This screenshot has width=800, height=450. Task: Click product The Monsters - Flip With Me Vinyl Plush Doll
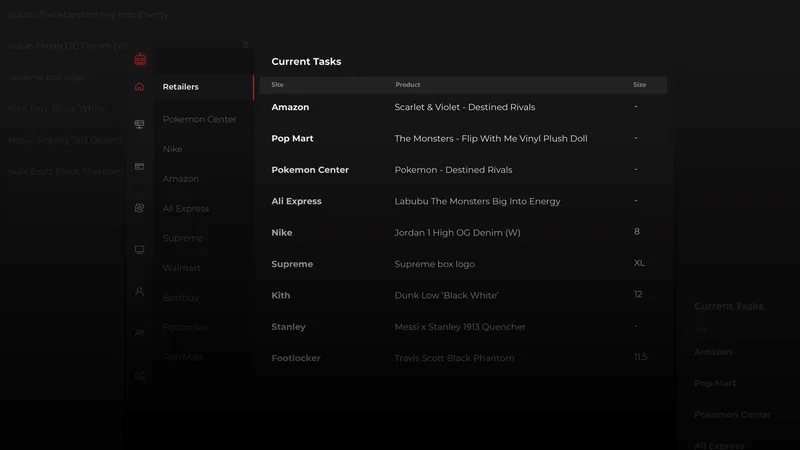coord(491,138)
